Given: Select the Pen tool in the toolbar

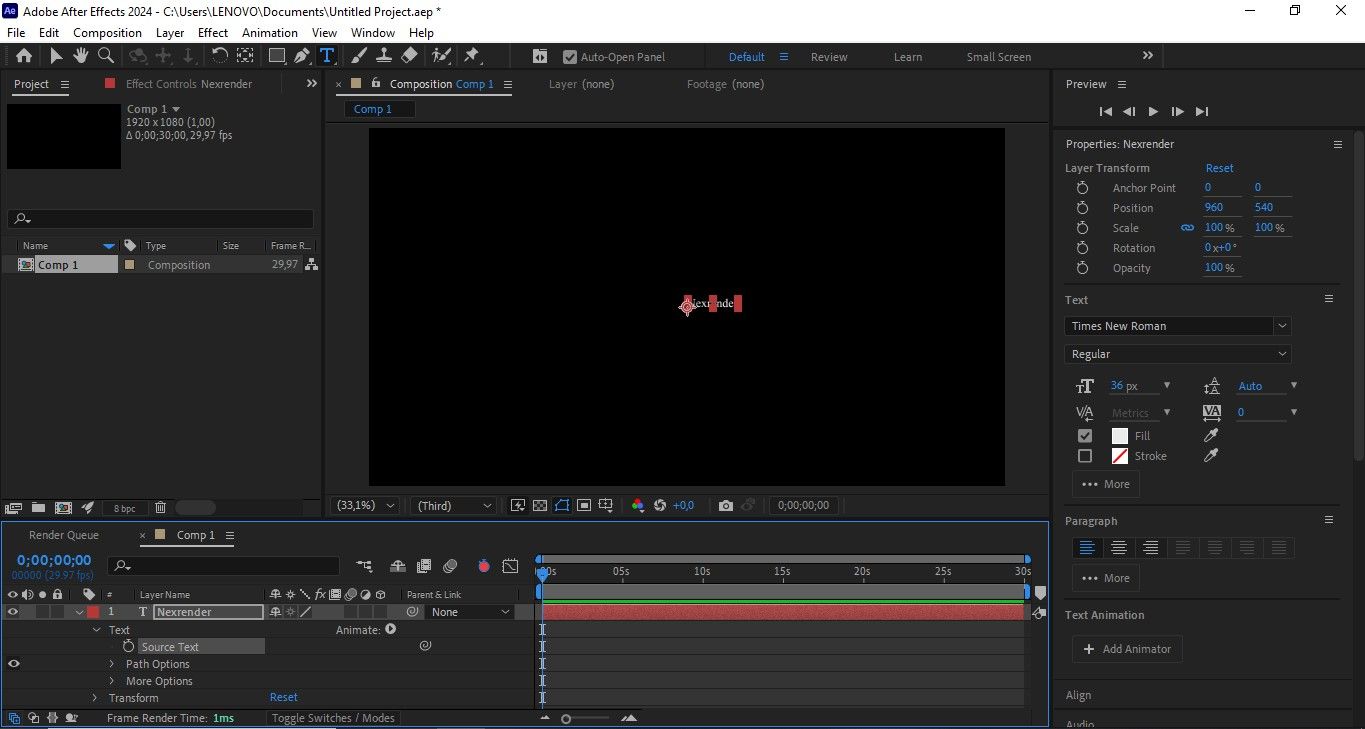Looking at the screenshot, I should [x=301, y=56].
